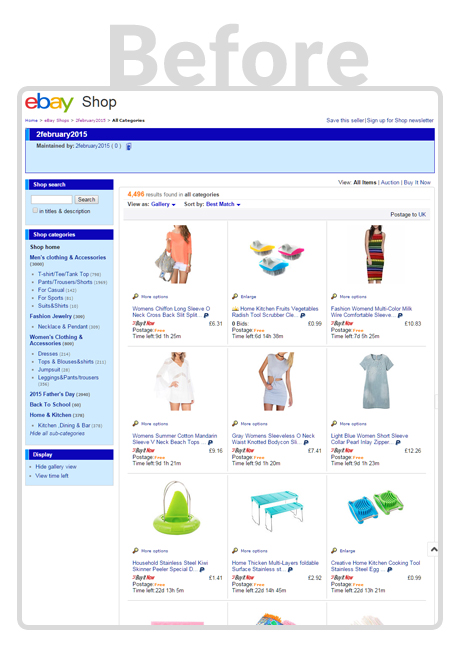Switch view to Buy It Now listings
This screenshot has height=651, width=463.
click(417, 182)
